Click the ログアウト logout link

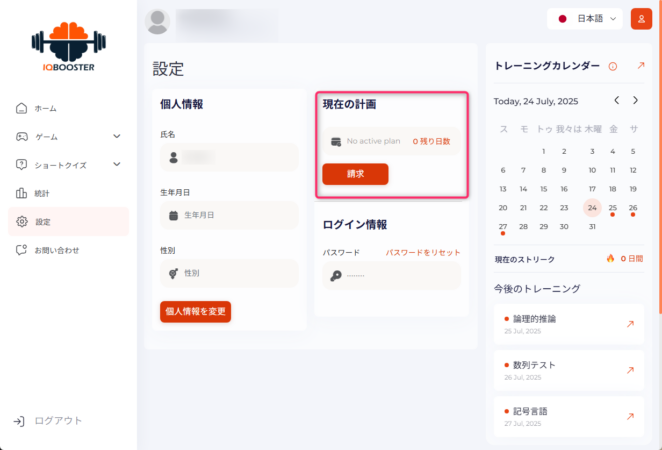[x=58, y=420]
